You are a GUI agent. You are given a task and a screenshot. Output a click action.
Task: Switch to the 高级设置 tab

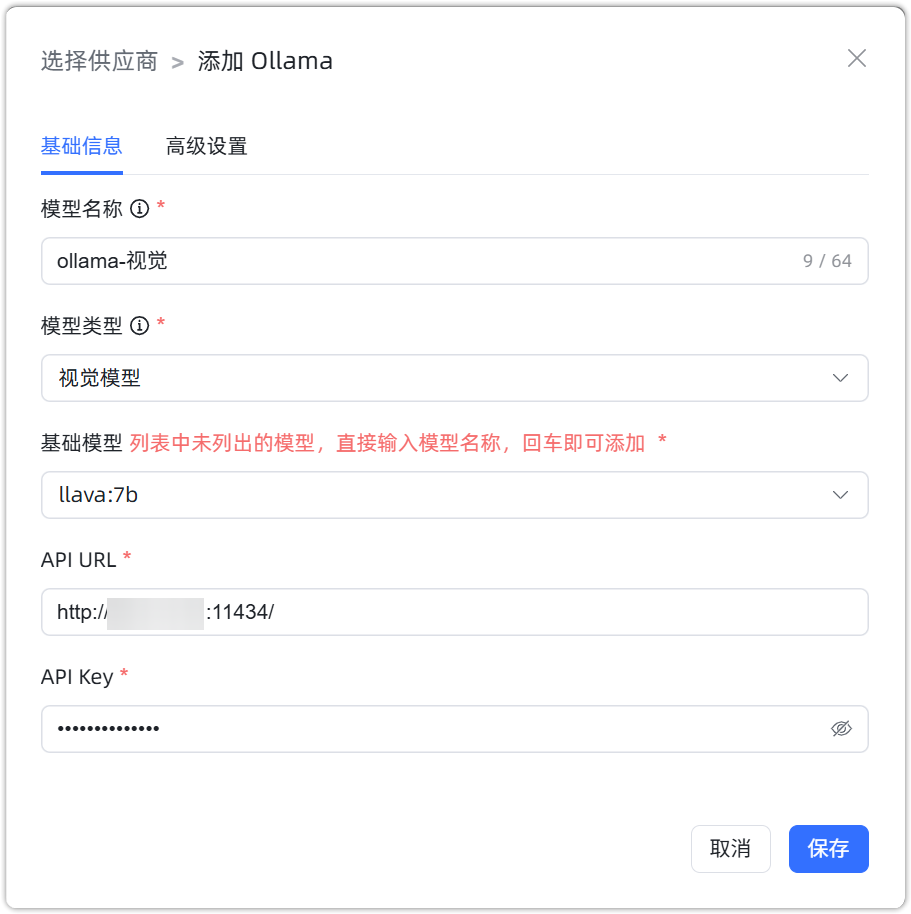pos(206,146)
